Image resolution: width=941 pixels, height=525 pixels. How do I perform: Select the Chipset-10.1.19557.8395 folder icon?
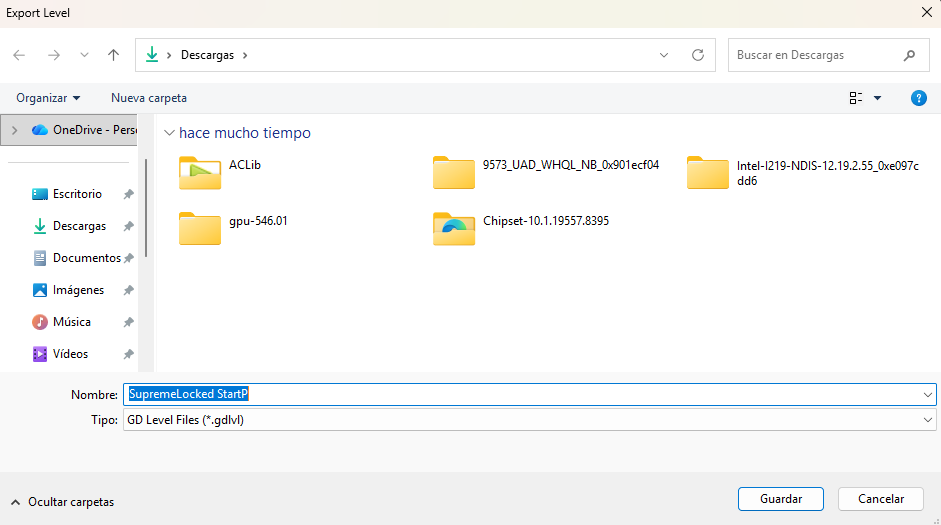pos(454,229)
